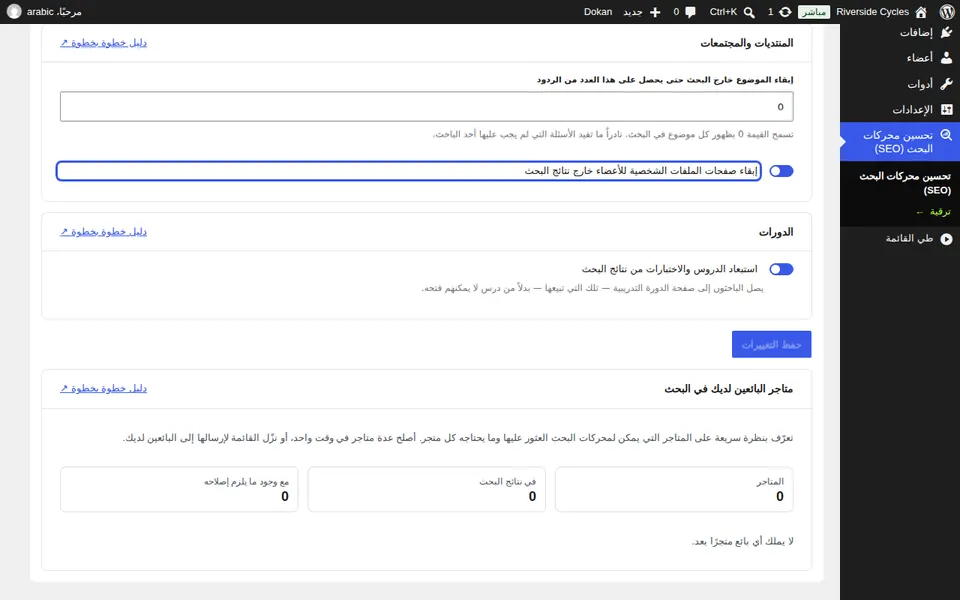Click the tools wrench icon in sidebar
This screenshot has width=960, height=600.
pyautogui.click(x=947, y=83)
